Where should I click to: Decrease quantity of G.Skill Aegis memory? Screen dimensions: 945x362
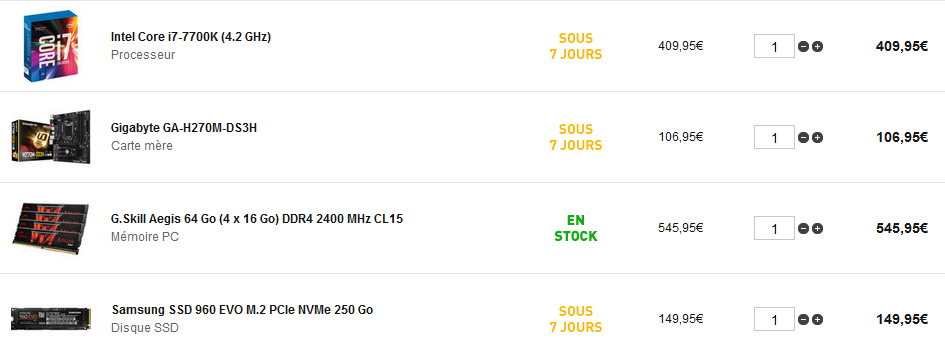(803, 228)
